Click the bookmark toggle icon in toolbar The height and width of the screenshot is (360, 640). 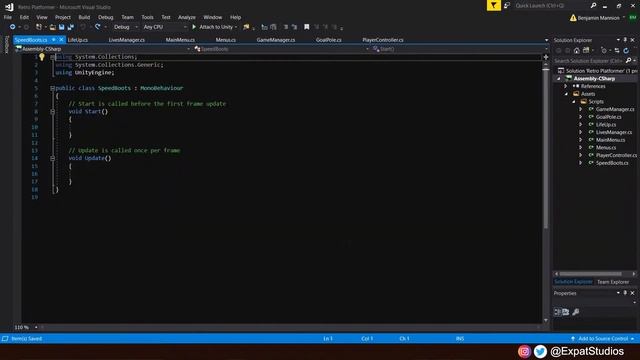(307, 27)
